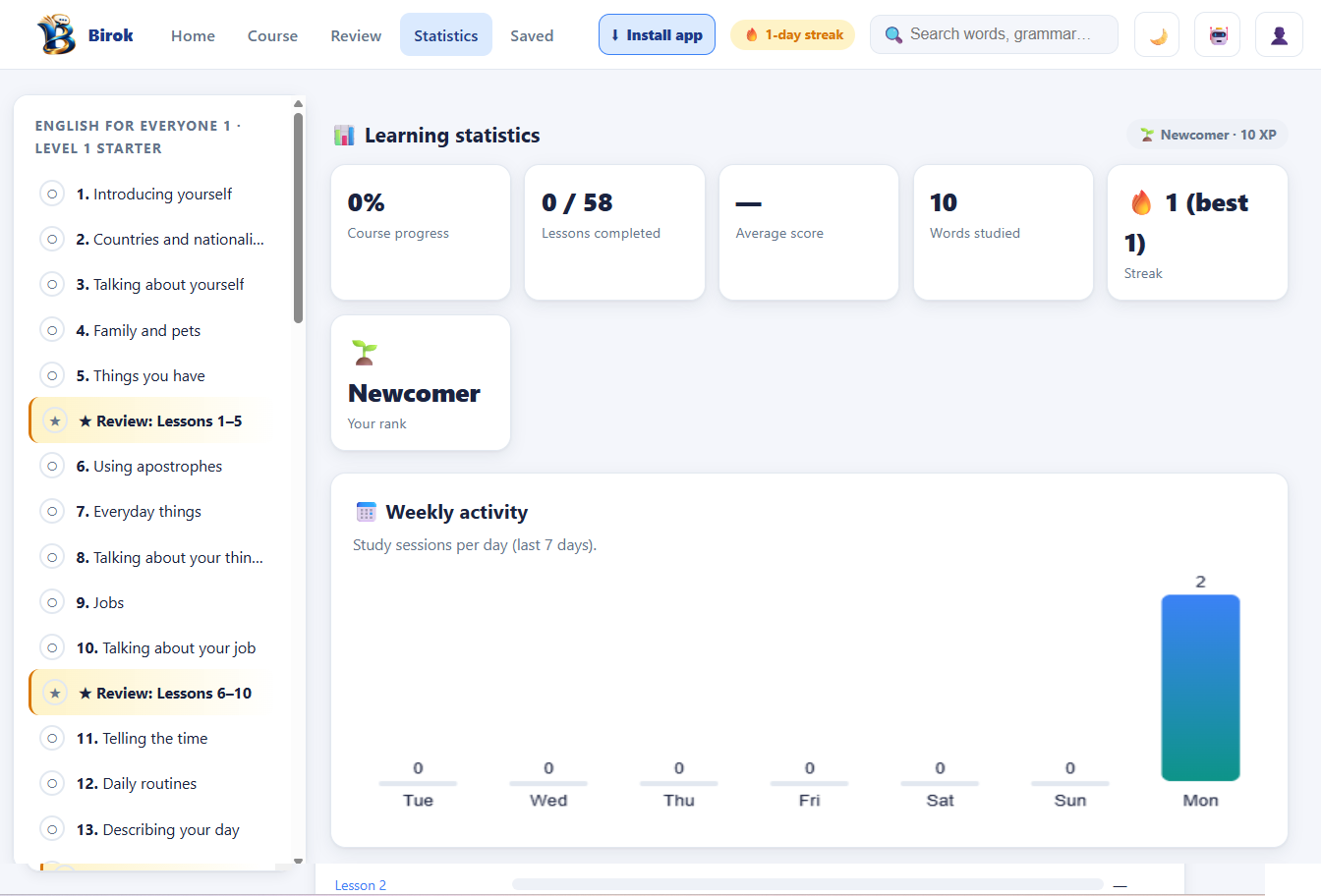Toggle dark mode moon icon
Image resolution: width=1321 pixels, height=896 pixels.
(1157, 35)
